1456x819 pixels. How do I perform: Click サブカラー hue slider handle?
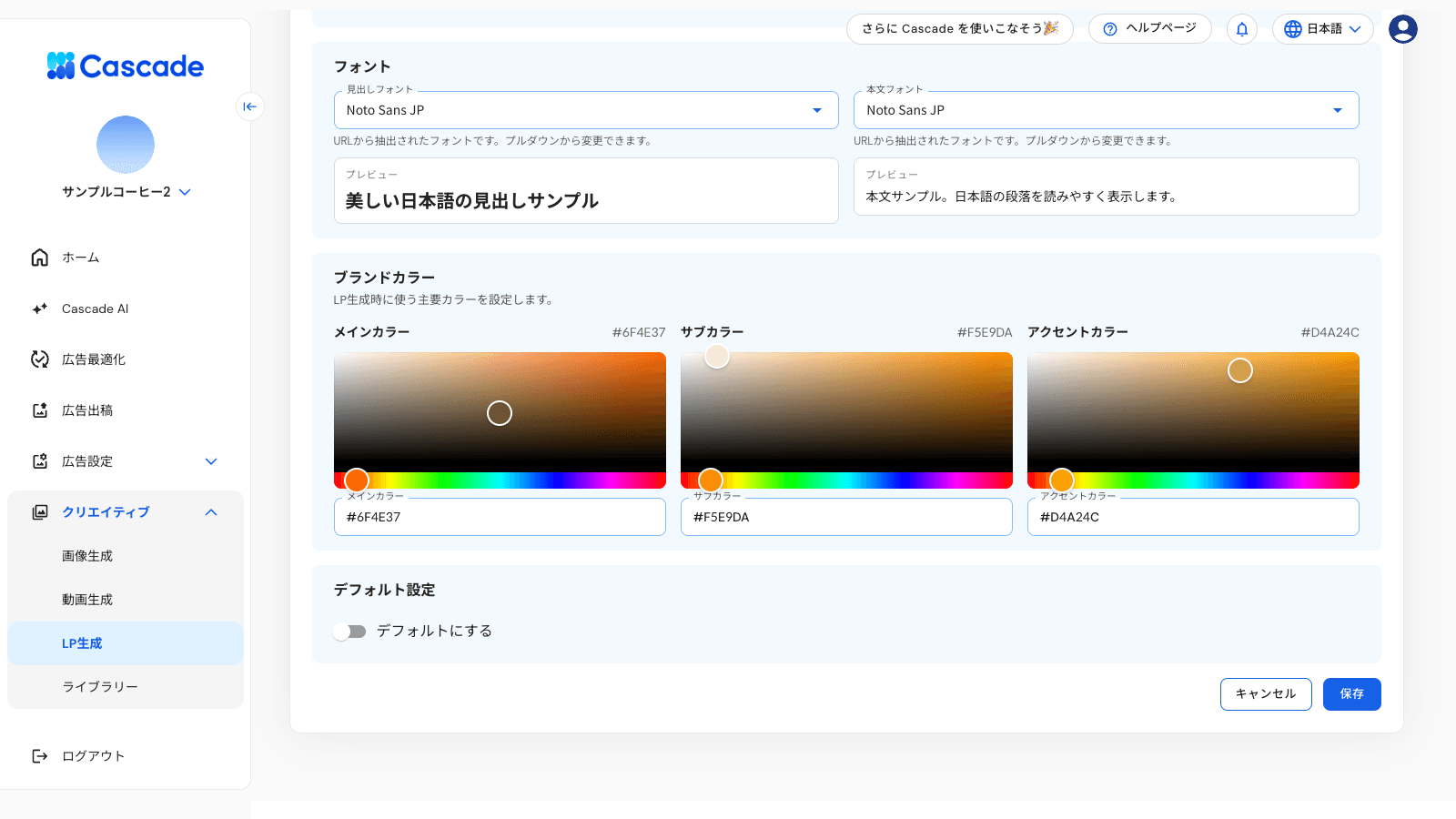coord(711,480)
